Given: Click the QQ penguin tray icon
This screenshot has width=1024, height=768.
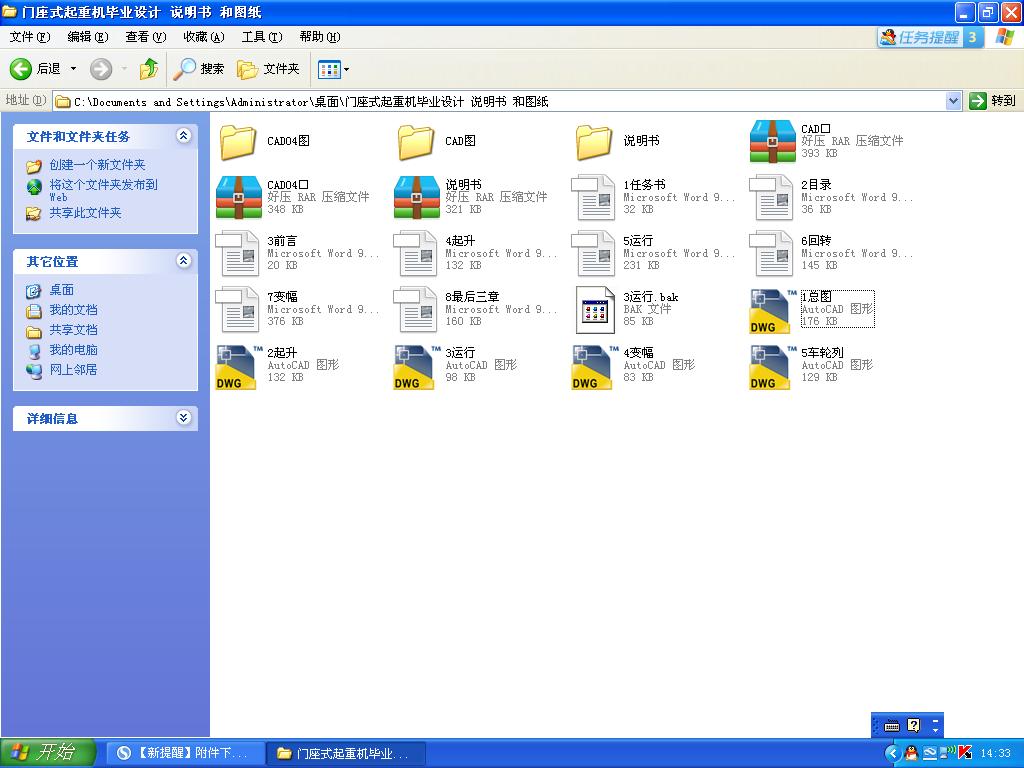Looking at the screenshot, I should (x=912, y=753).
